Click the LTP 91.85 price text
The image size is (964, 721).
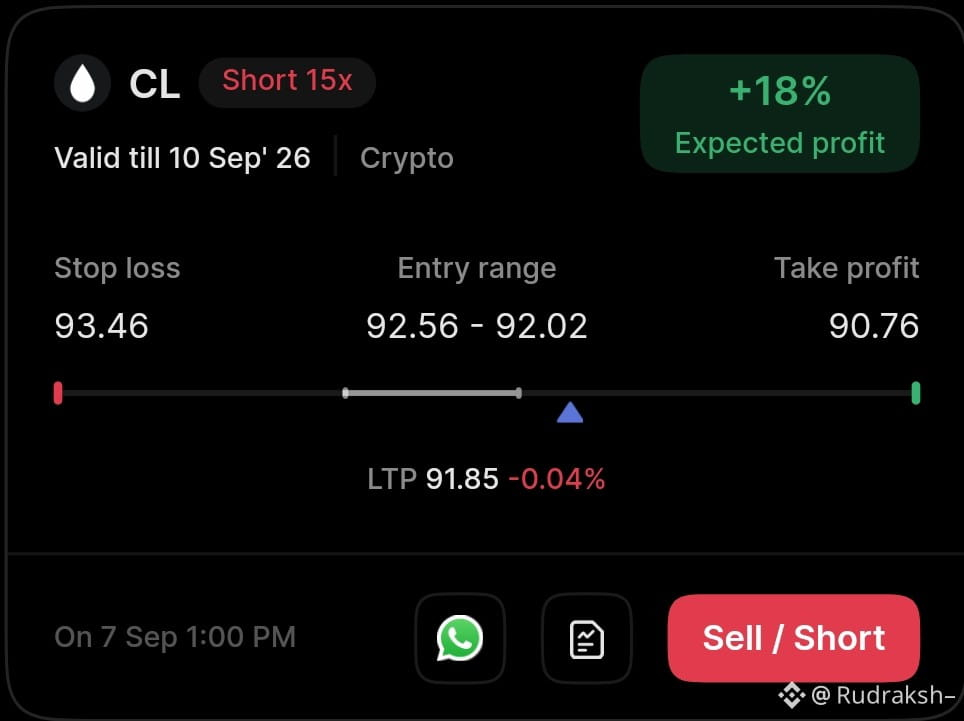click(x=433, y=479)
